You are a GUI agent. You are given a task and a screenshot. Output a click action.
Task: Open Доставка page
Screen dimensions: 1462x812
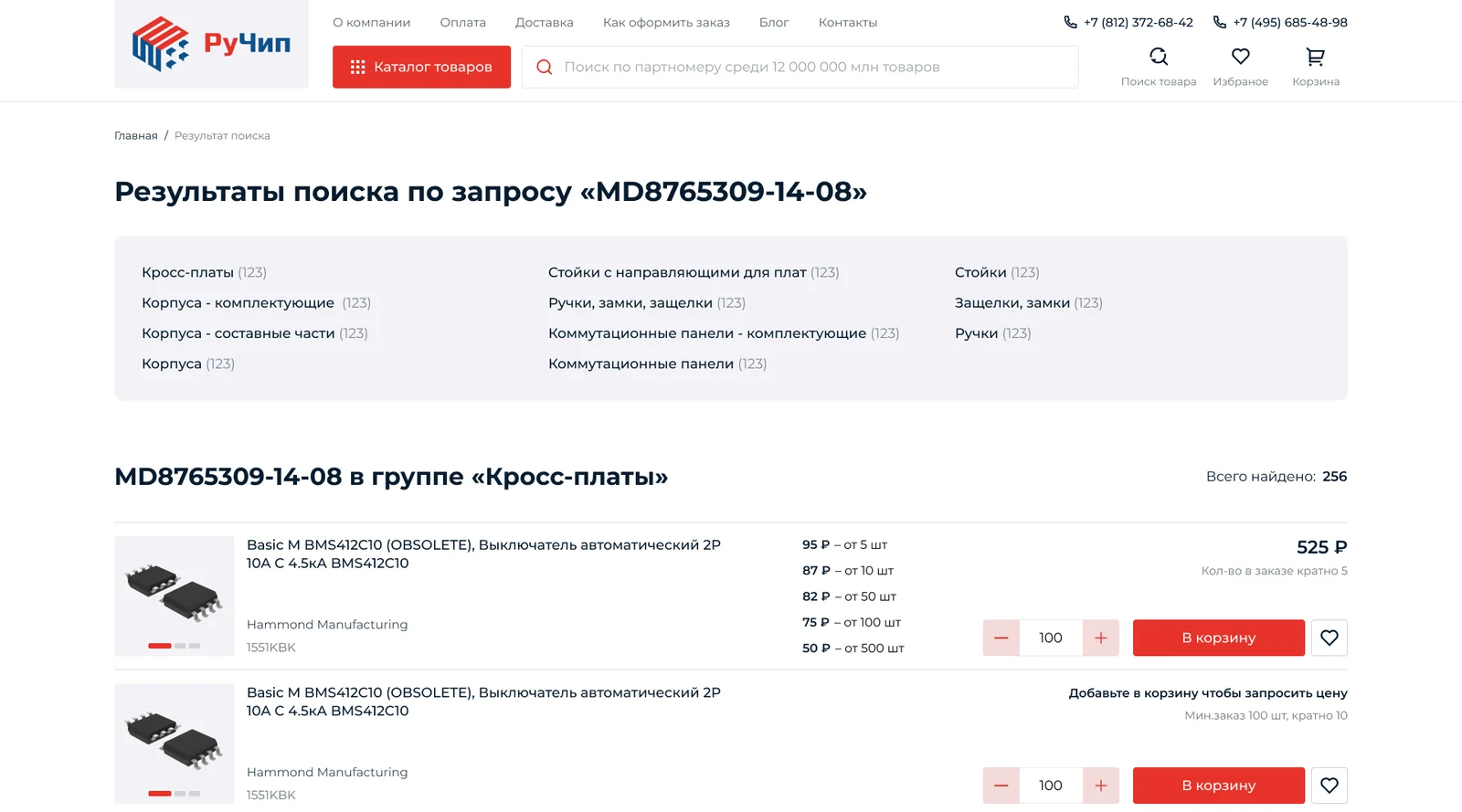pos(545,22)
